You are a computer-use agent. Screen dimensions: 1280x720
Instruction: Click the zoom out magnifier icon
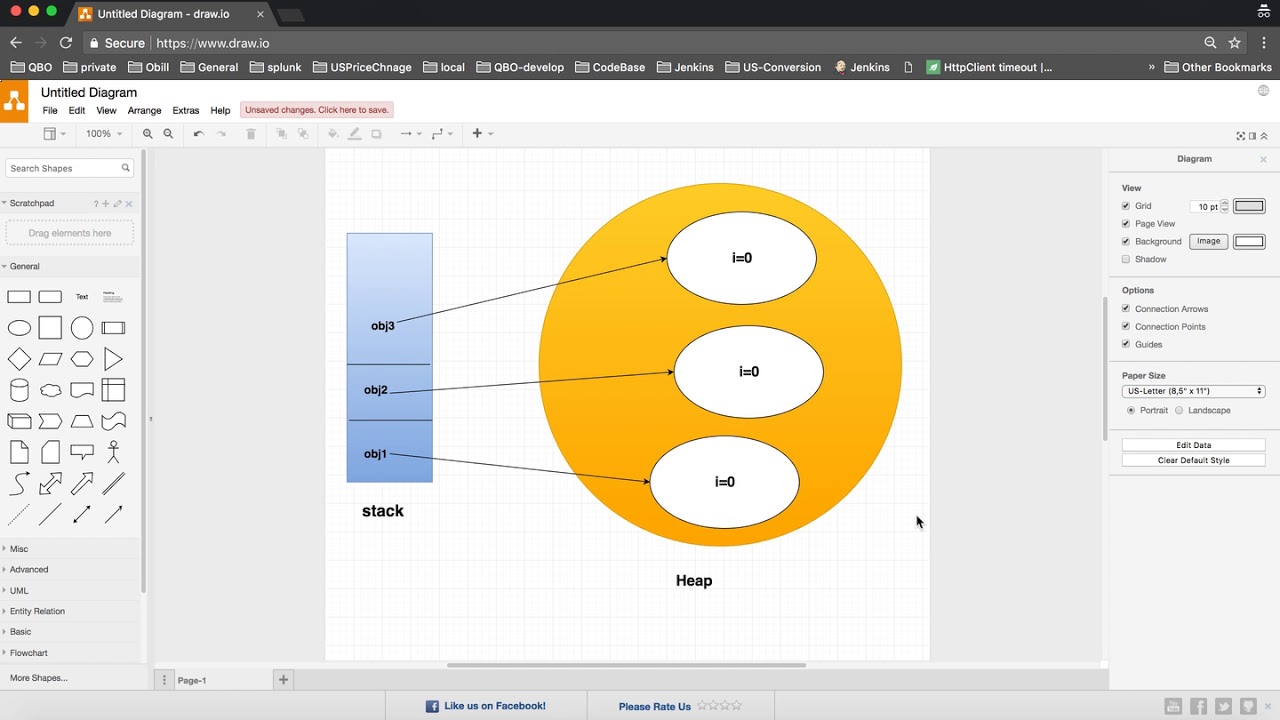pos(168,134)
